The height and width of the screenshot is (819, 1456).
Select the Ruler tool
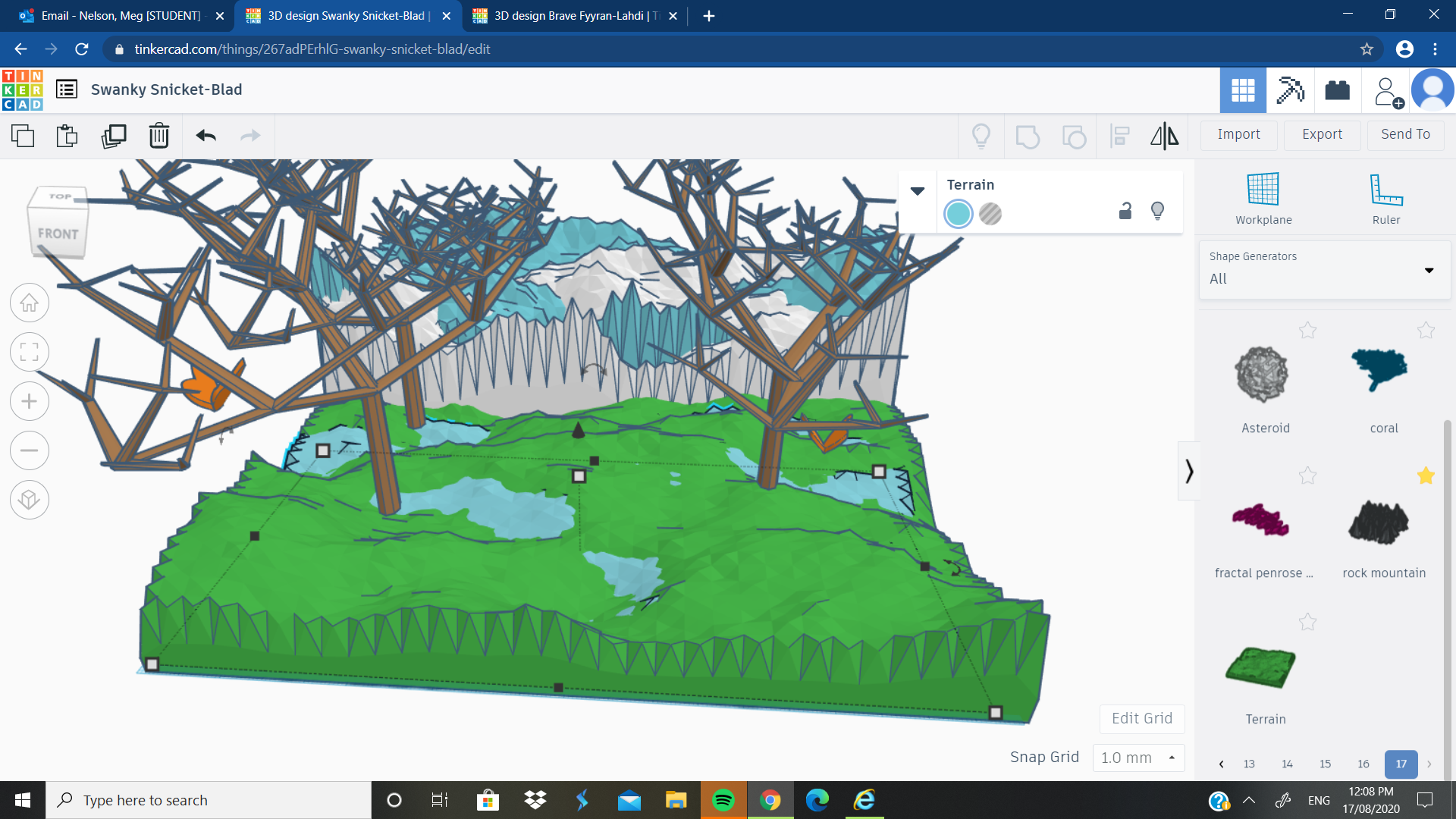pyautogui.click(x=1385, y=197)
